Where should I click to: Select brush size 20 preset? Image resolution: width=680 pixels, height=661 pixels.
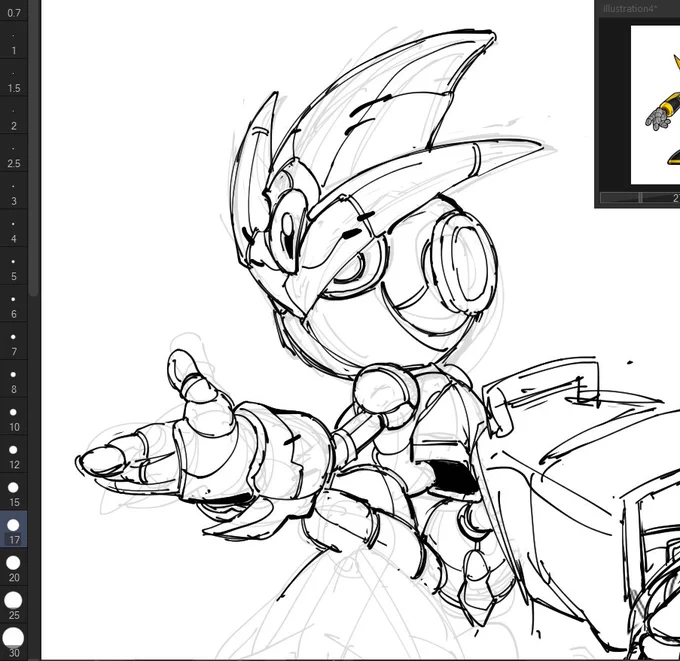[13, 567]
